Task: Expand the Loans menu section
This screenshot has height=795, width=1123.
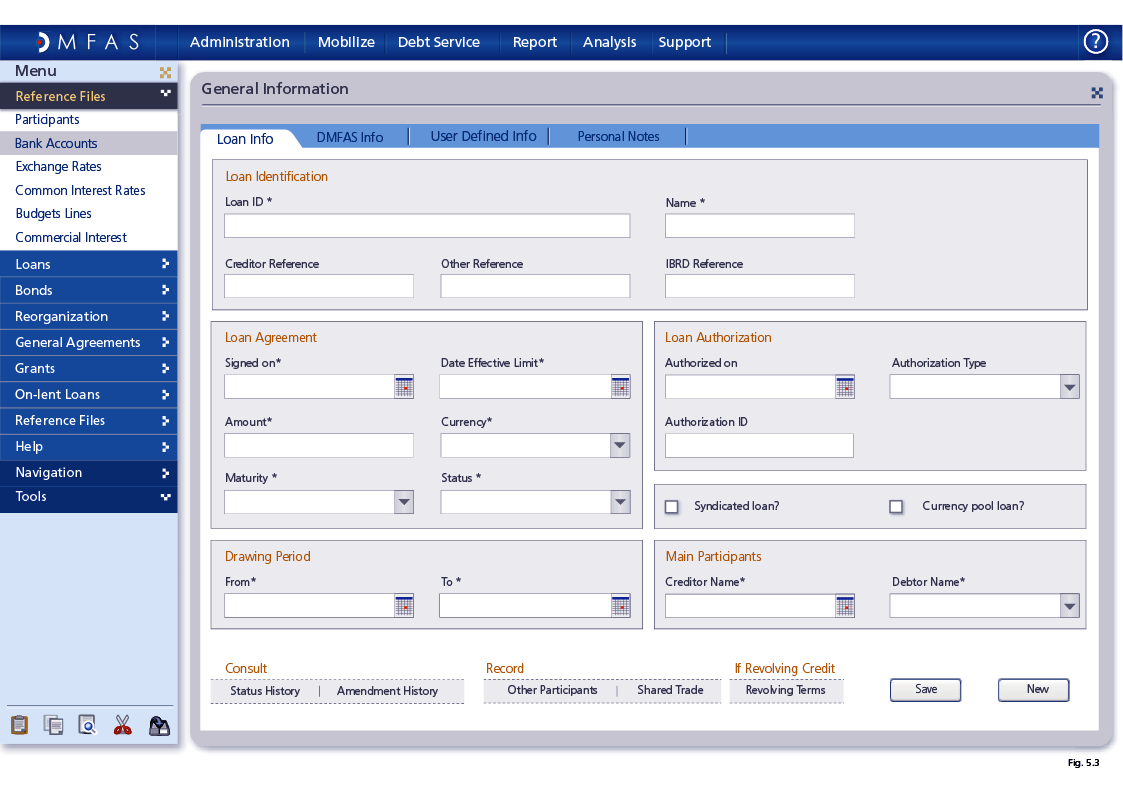Action: point(88,264)
